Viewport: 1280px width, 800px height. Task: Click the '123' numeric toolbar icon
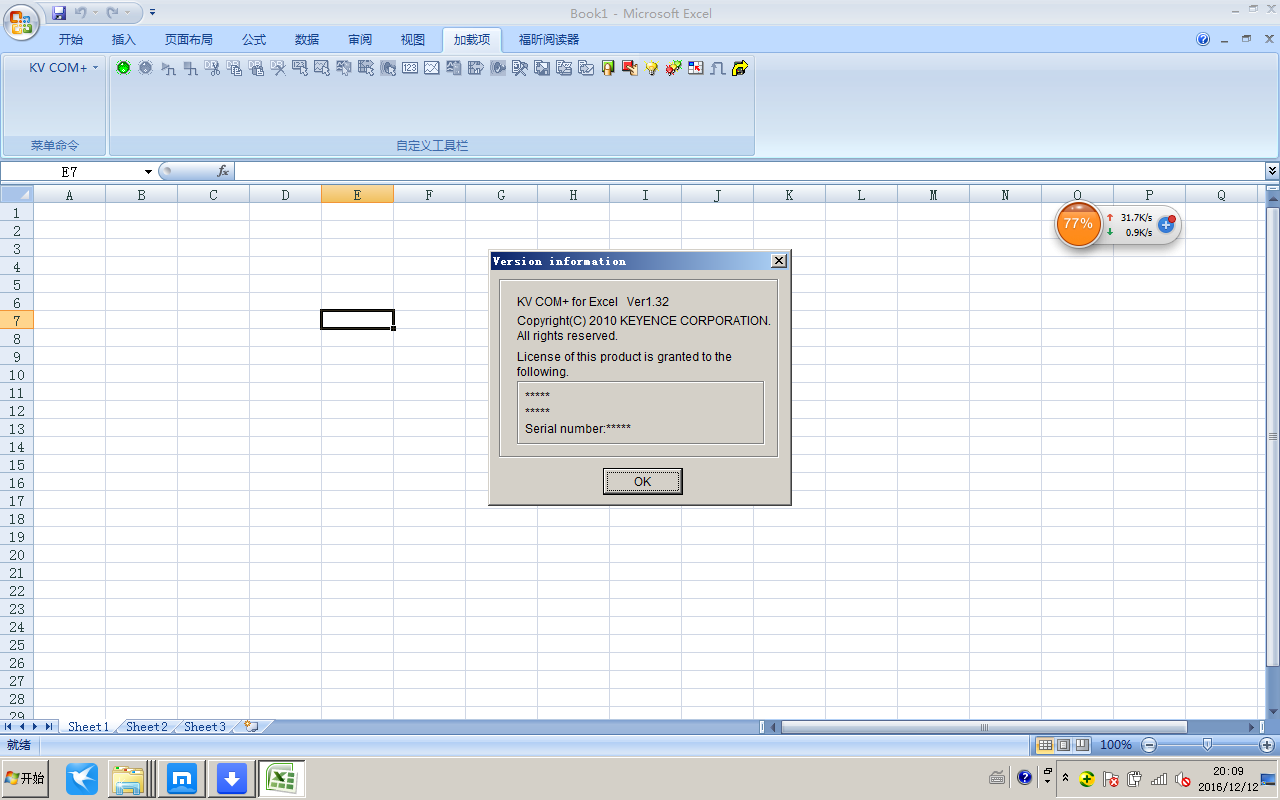pos(410,68)
